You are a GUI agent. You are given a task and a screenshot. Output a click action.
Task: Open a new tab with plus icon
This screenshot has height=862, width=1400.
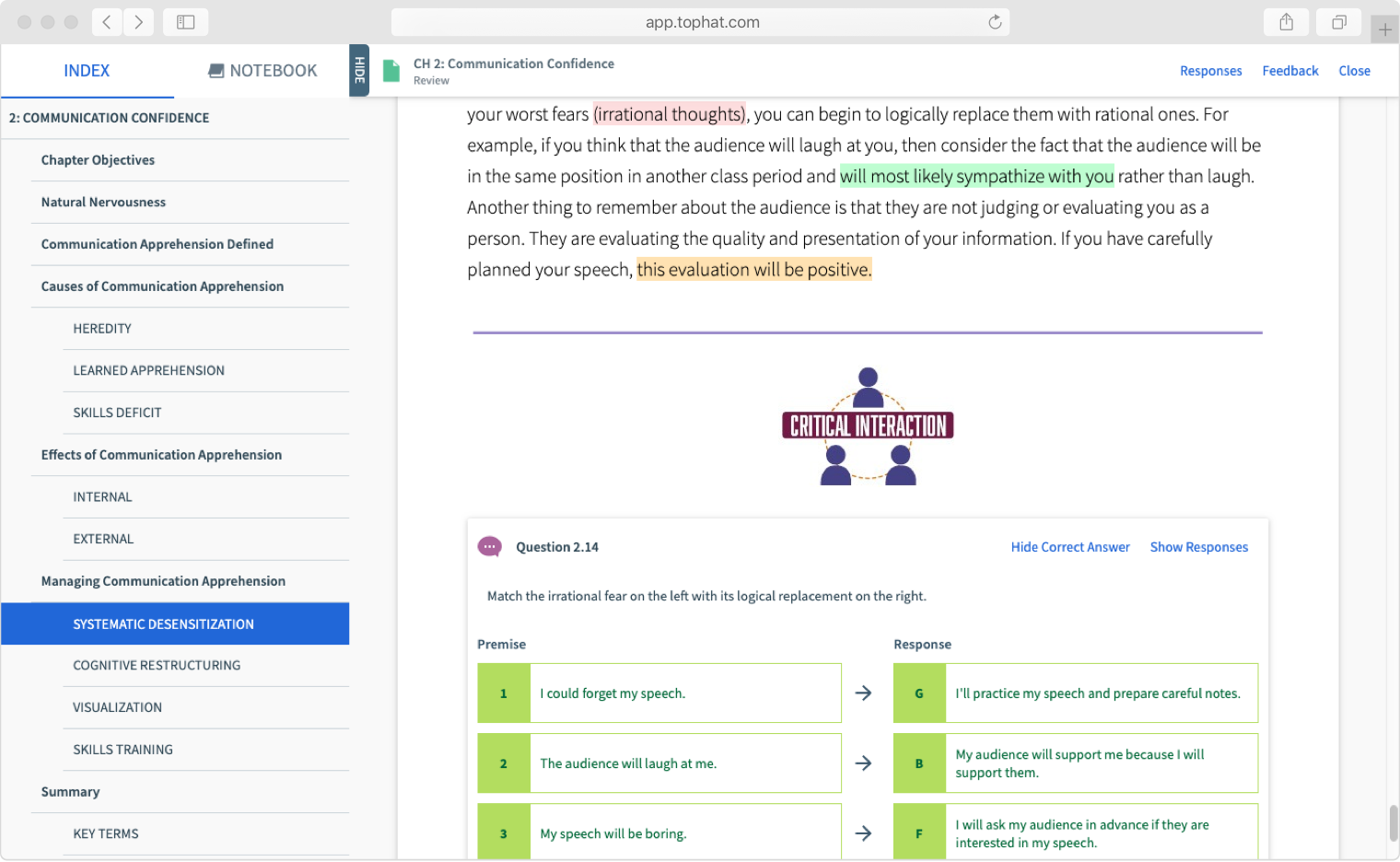1384,29
